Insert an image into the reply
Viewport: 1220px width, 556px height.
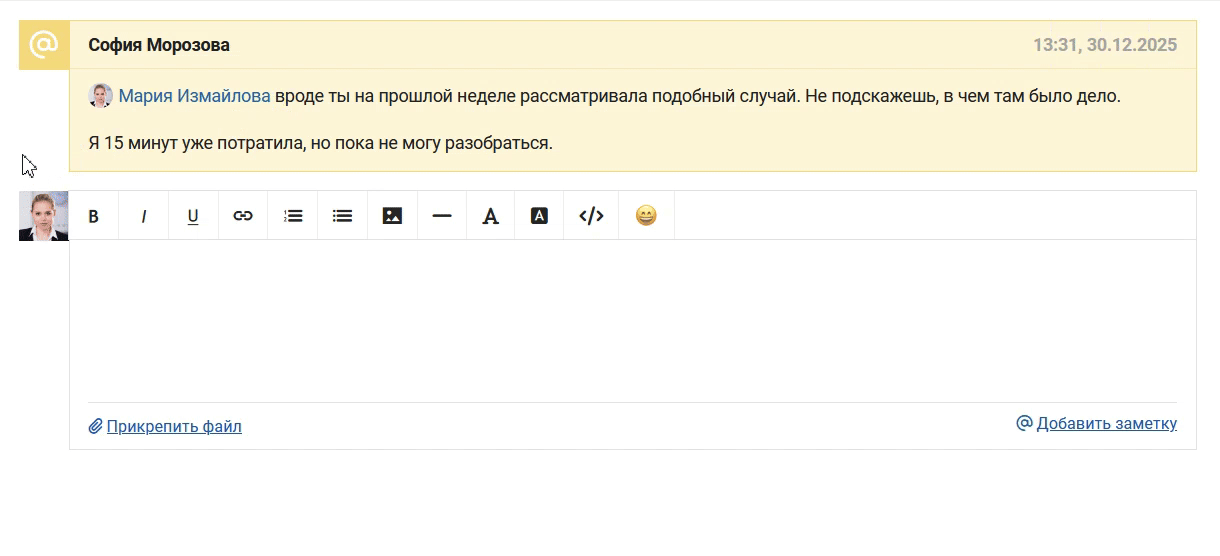click(392, 216)
